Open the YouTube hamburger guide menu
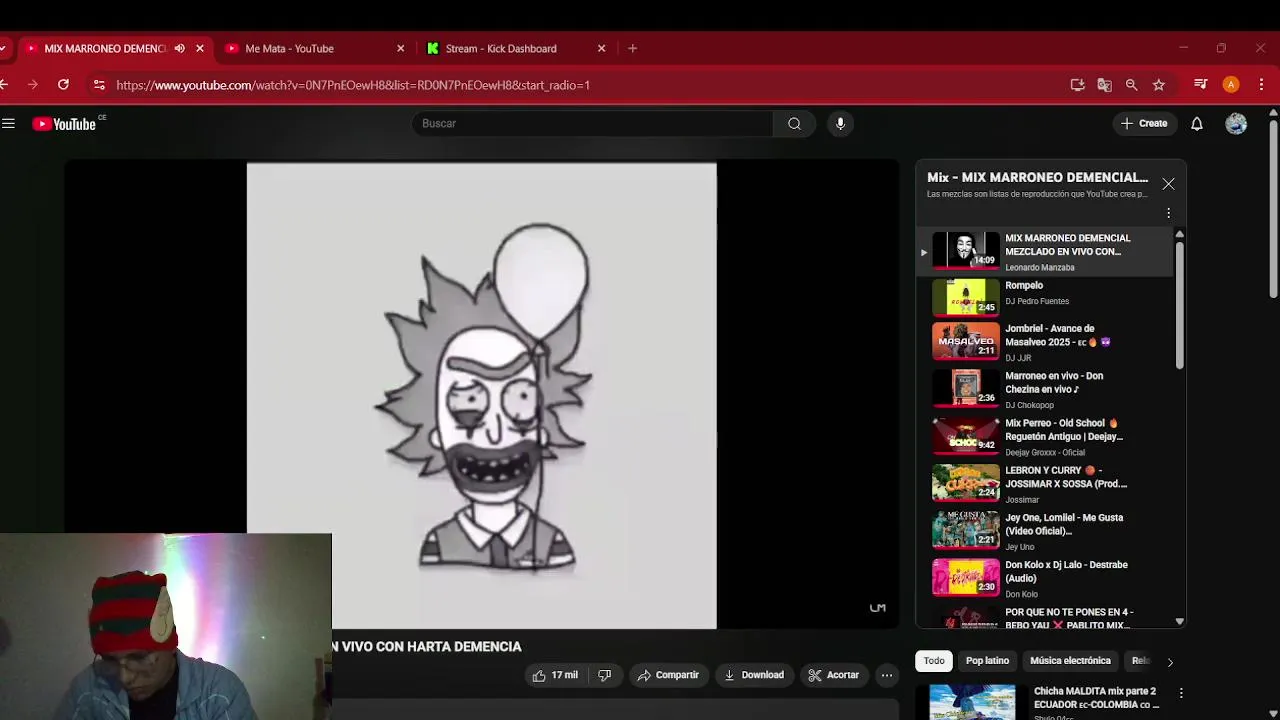Image resolution: width=1280 pixels, height=720 pixels. 8,124
